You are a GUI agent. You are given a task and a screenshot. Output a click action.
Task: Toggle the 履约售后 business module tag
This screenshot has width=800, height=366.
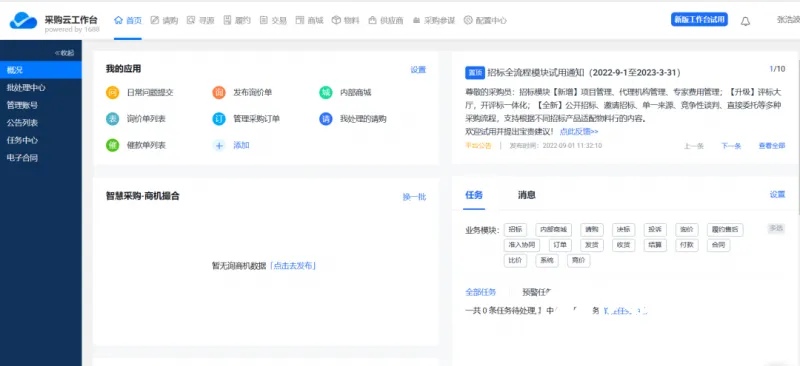point(725,230)
